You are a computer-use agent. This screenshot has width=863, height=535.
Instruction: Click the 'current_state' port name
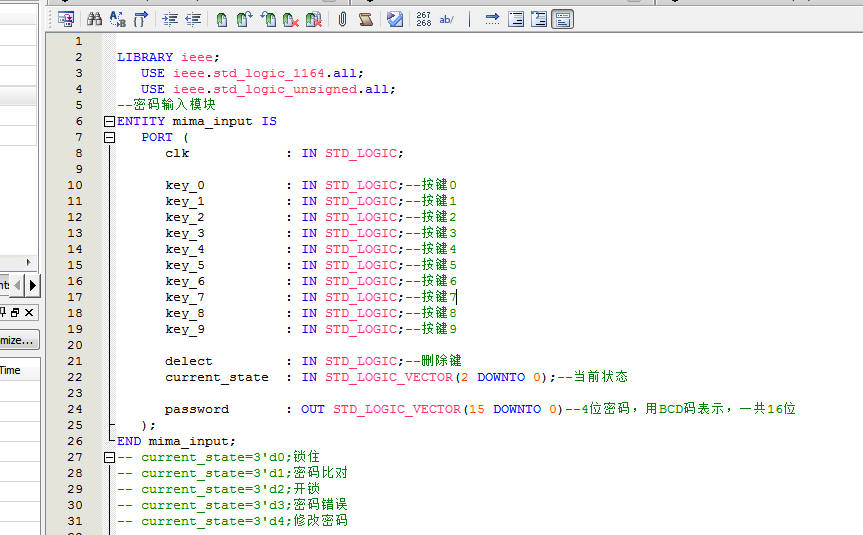click(x=217, y=377)
